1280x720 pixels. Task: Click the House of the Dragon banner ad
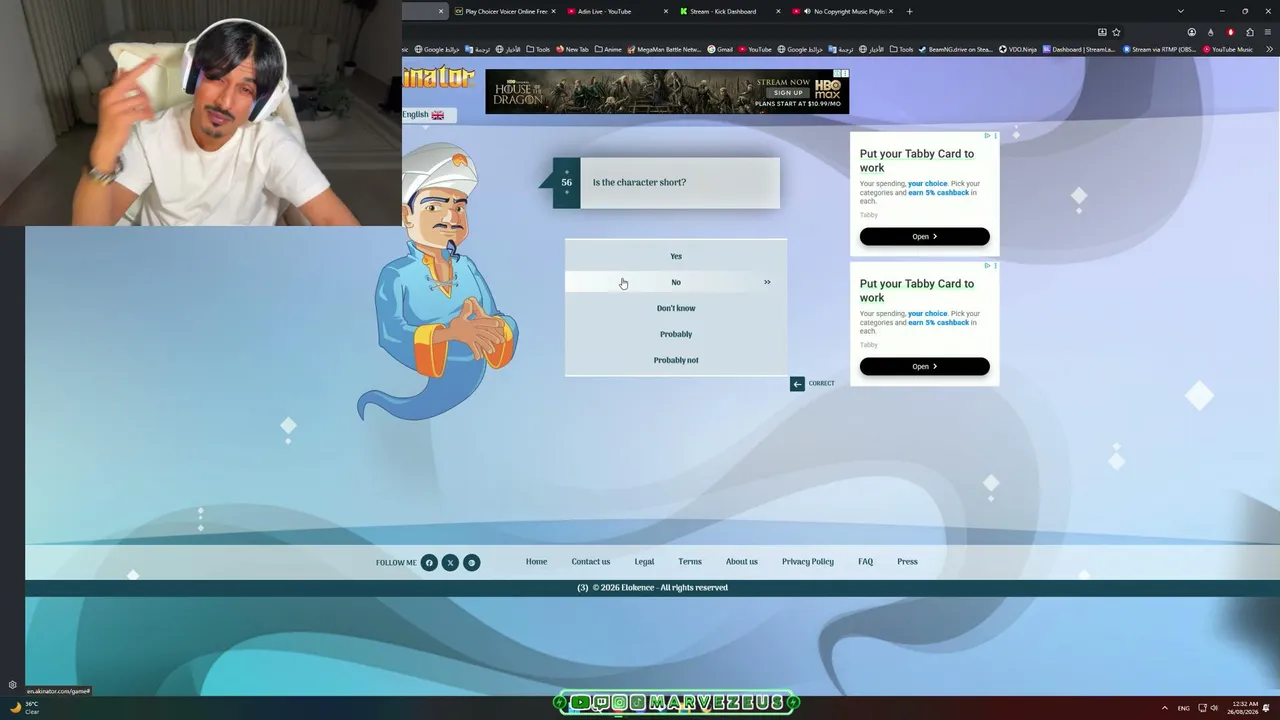pos(667,91)
